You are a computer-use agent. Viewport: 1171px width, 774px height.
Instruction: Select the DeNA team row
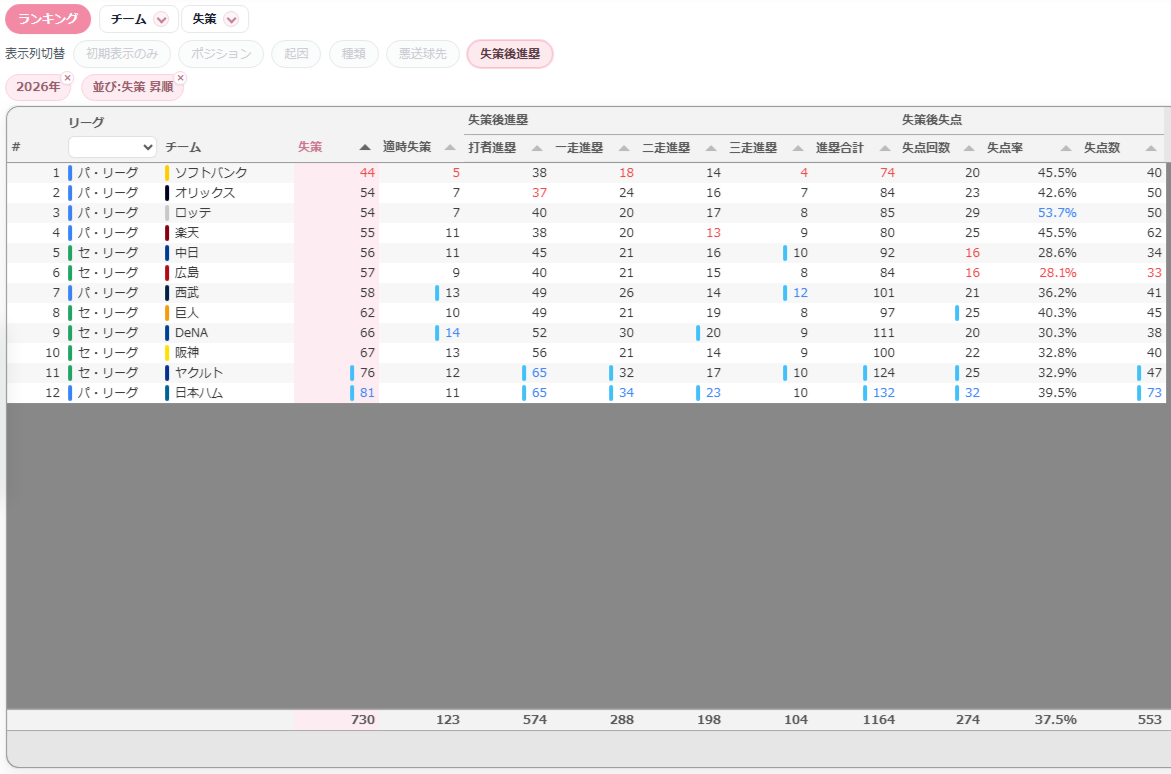coord(585,332)
